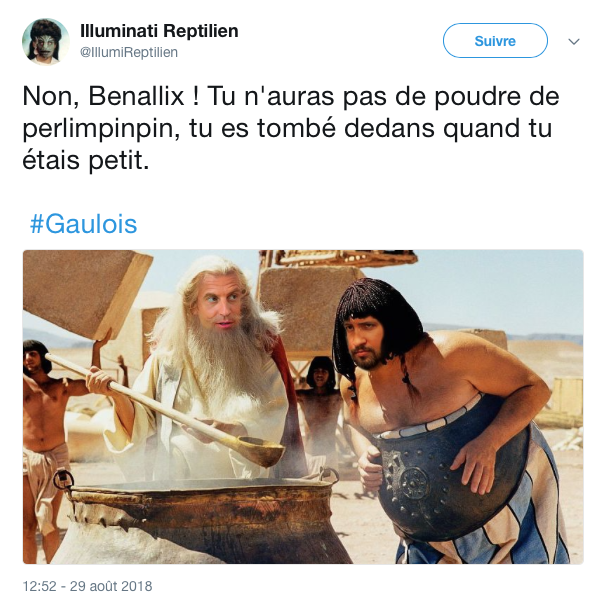Click the Illuminati Reptilien profile avatar
The image size is (597, 601).
(46, 41)
